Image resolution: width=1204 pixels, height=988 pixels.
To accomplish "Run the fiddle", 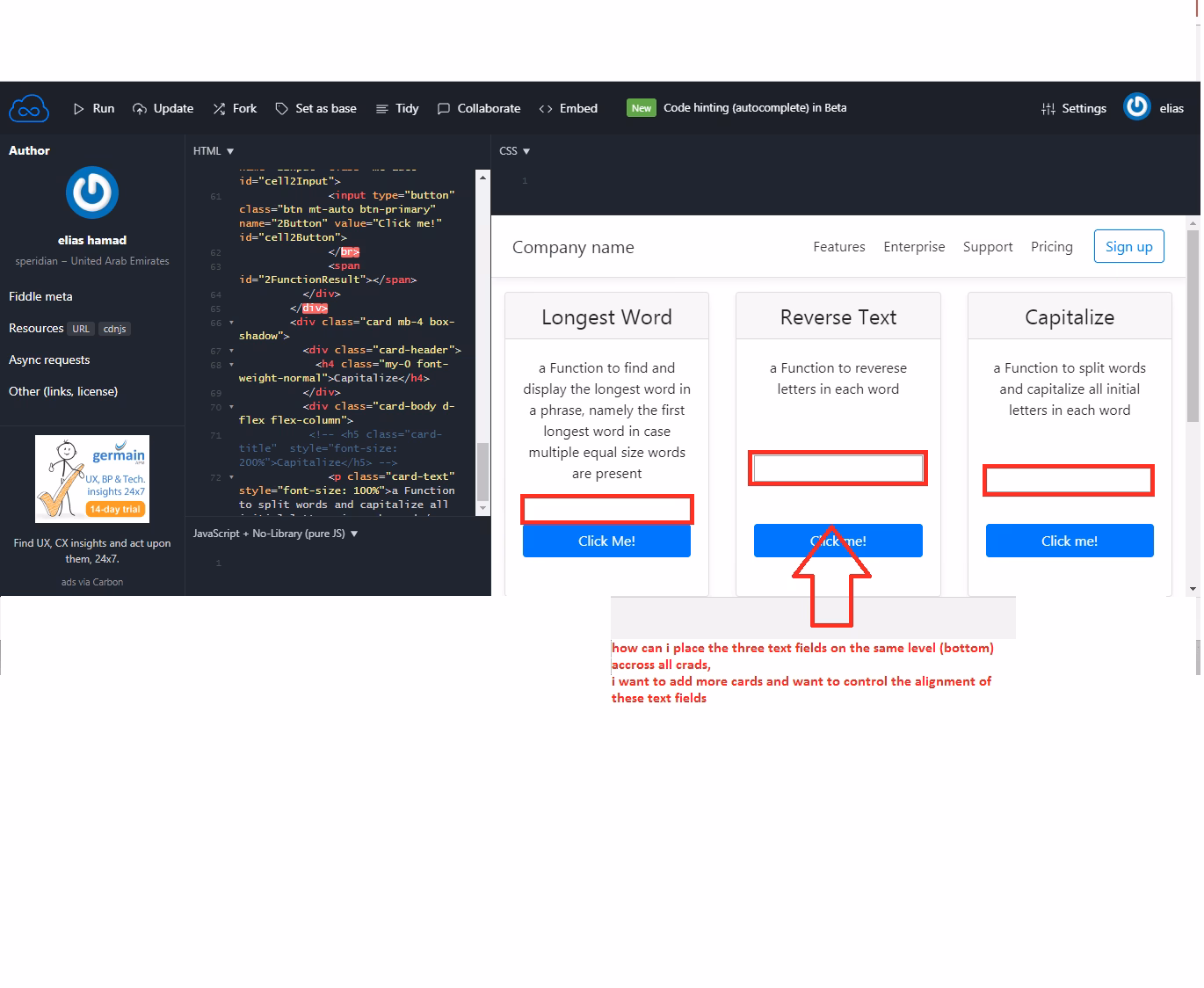I will tap(93, 108).
